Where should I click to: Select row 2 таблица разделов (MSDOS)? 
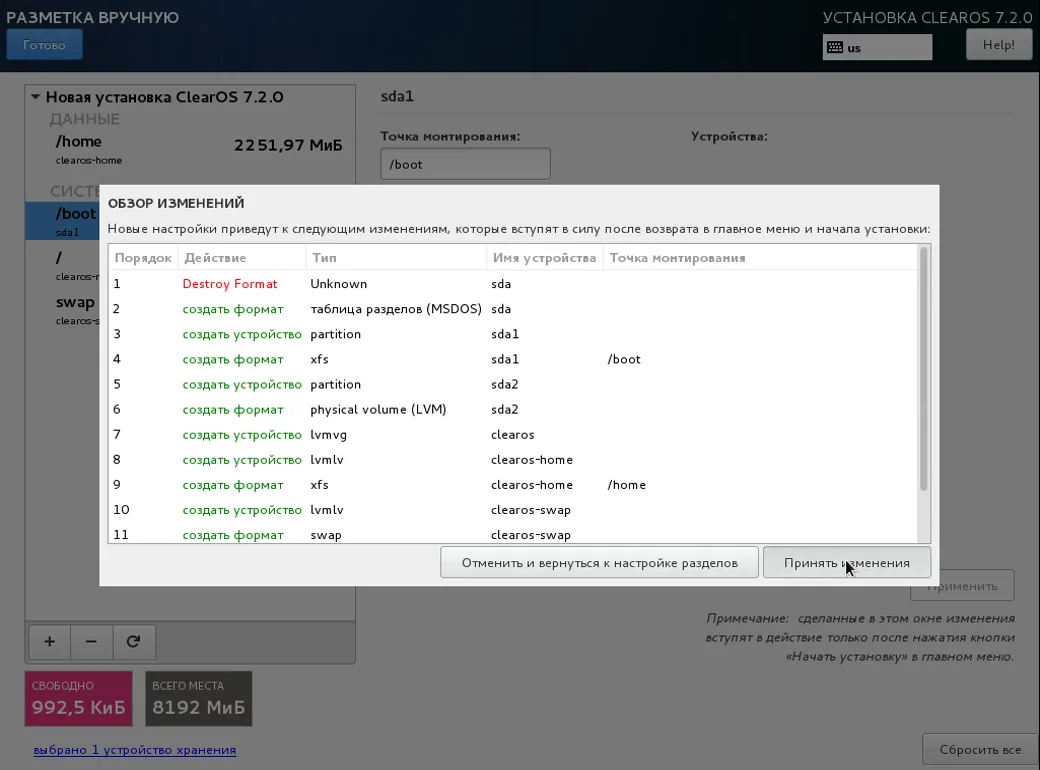click(x=513, y=309)
